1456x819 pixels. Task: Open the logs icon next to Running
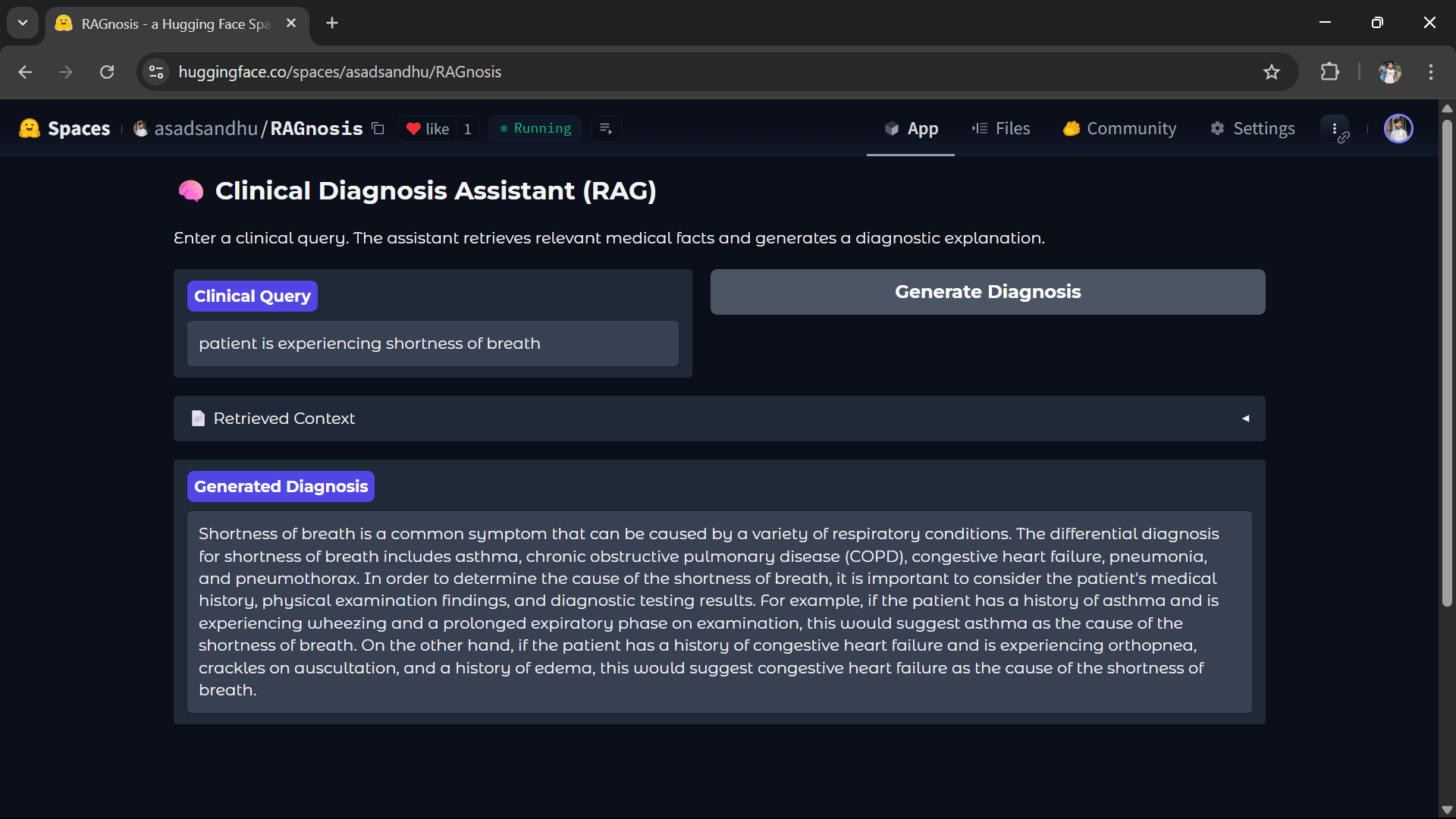coord(606,129)
